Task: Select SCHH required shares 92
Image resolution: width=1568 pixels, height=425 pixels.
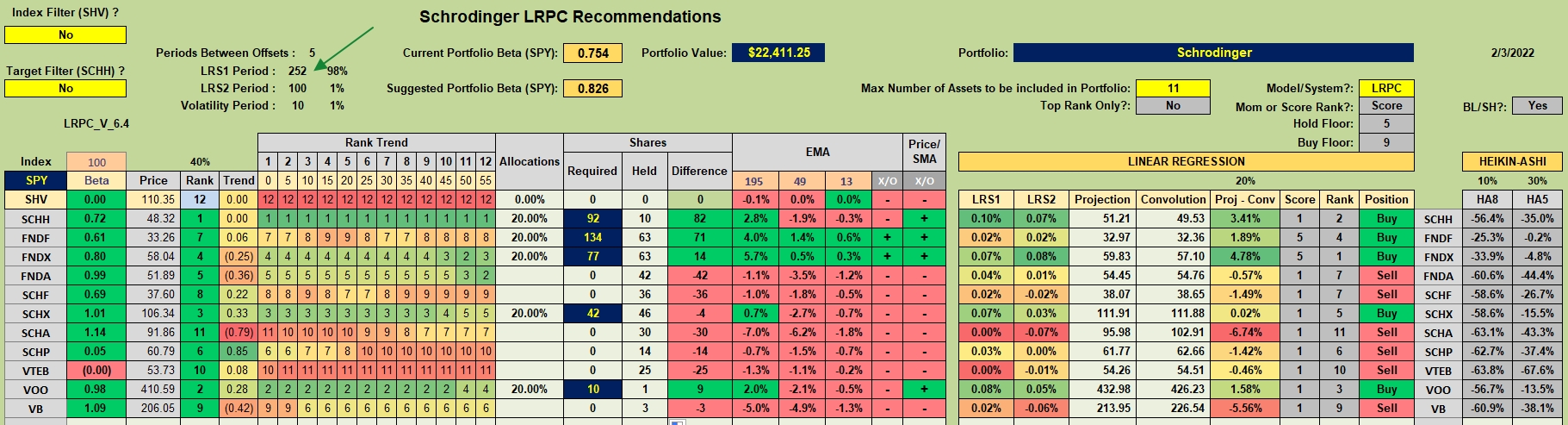Action: click(592, 219)
